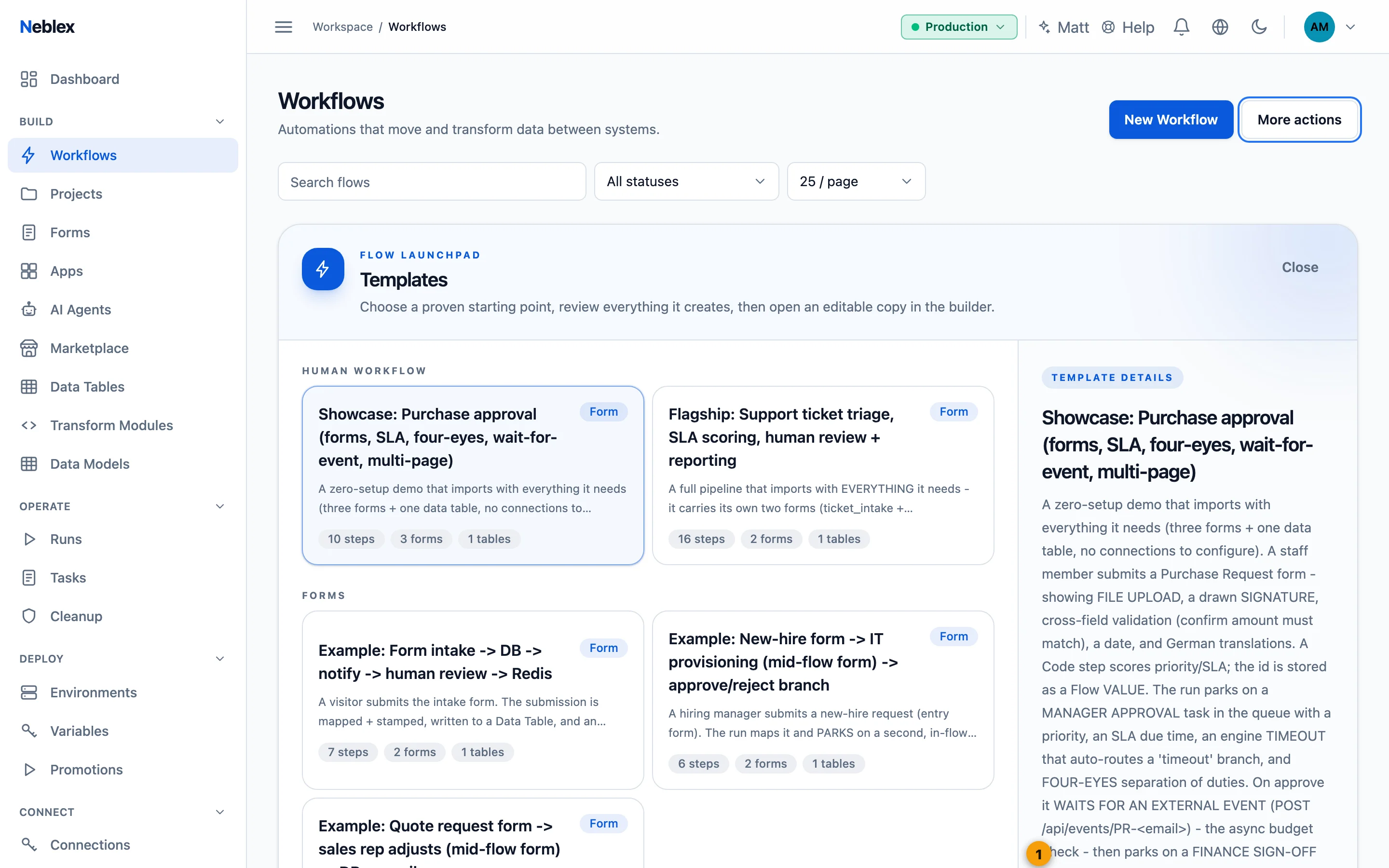Screen dimensions: 1389x868
Task: Collapse the OPERATE section
Action: point(220,506)
